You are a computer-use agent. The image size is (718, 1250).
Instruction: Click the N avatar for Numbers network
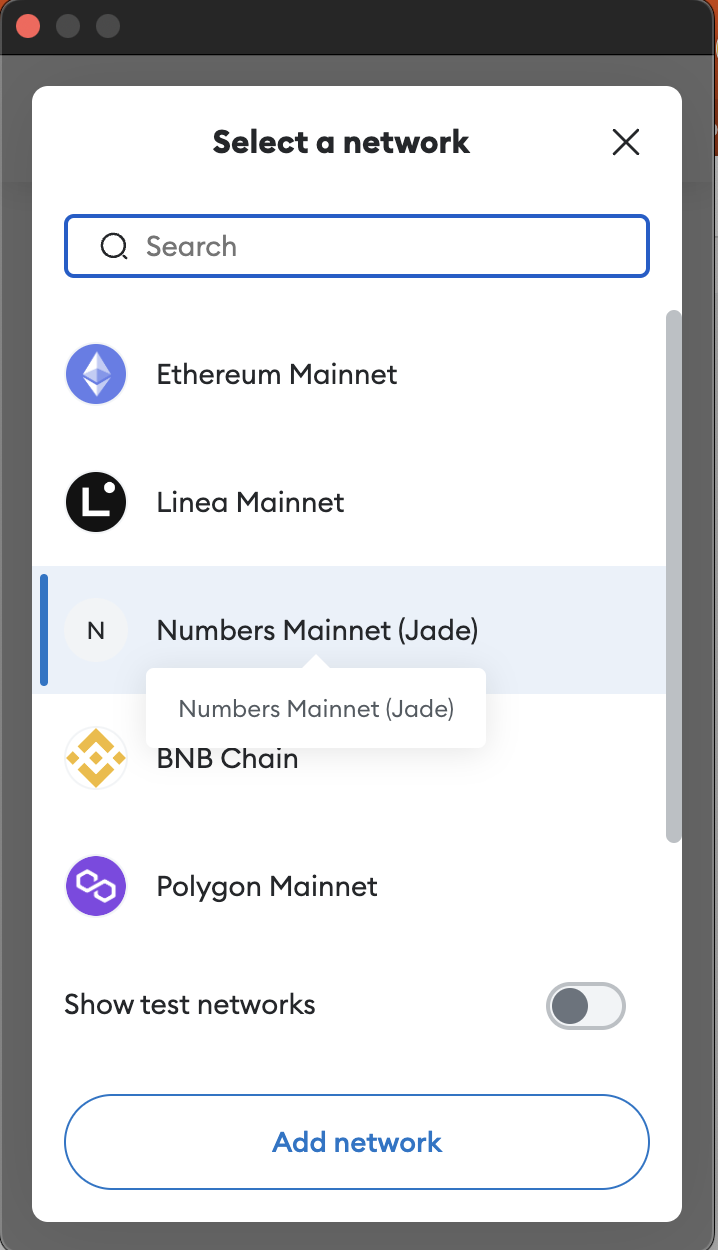(96, 630)
